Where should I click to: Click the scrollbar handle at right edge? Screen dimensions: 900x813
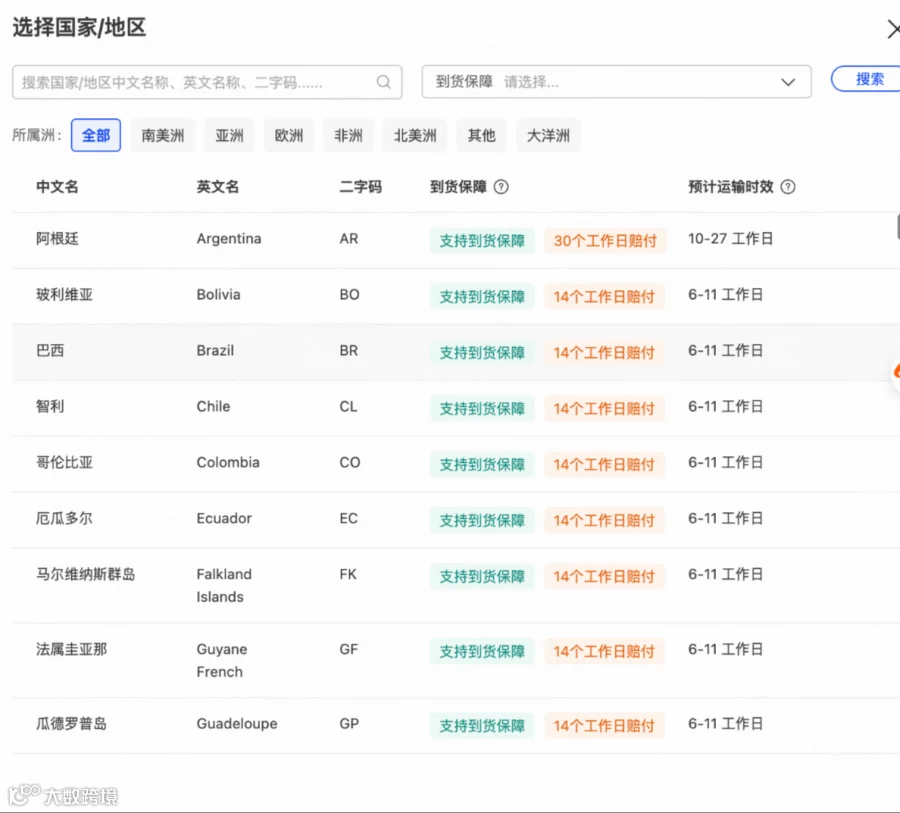click(898, 226)
